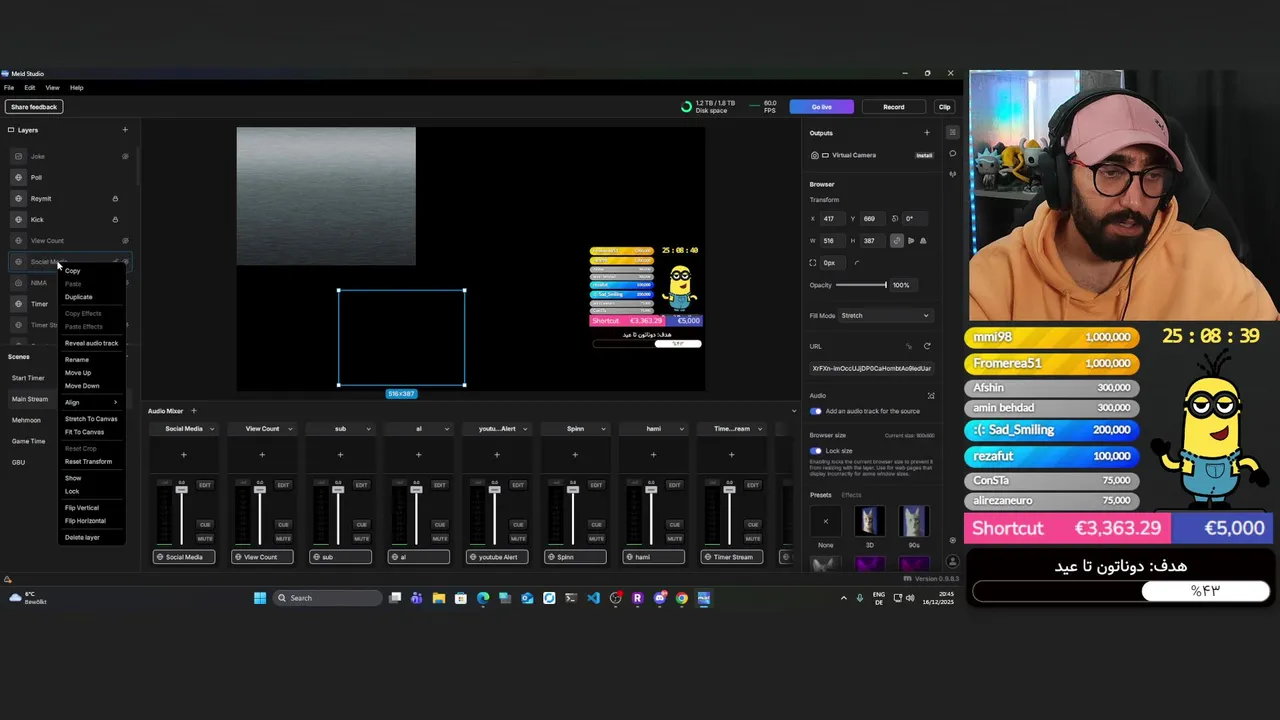Select Delete layer from context menu
The height and width of the screenshot is (720, 1280).
[x=82, y=538]
